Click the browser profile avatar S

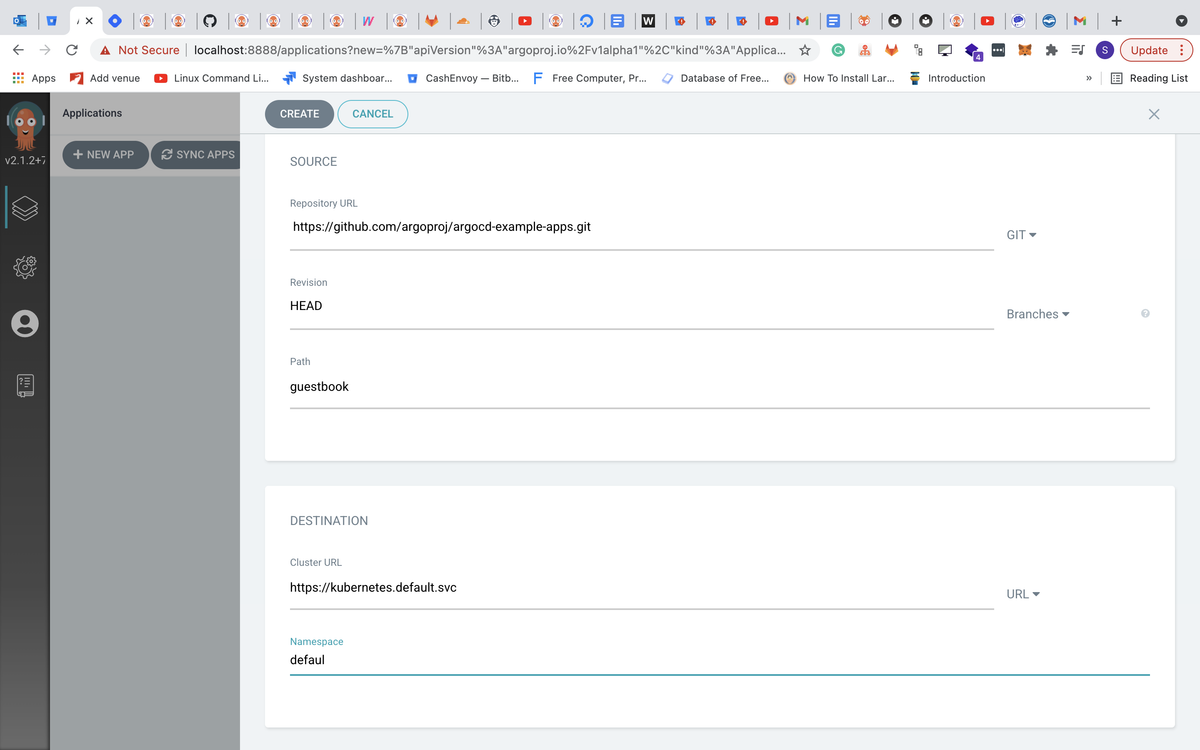pos(1104,49)
